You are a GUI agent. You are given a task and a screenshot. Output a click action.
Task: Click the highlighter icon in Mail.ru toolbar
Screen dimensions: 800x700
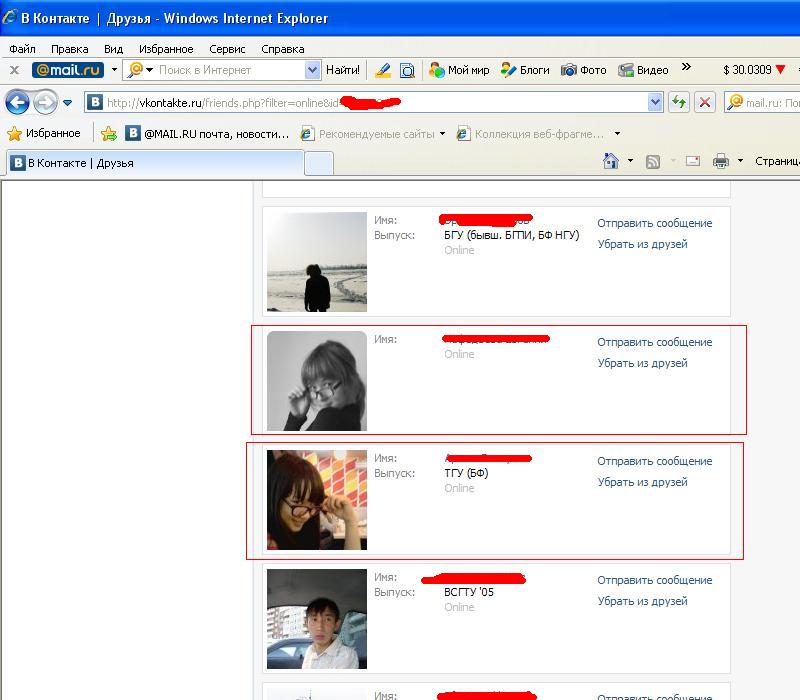[x=382, y=70]
